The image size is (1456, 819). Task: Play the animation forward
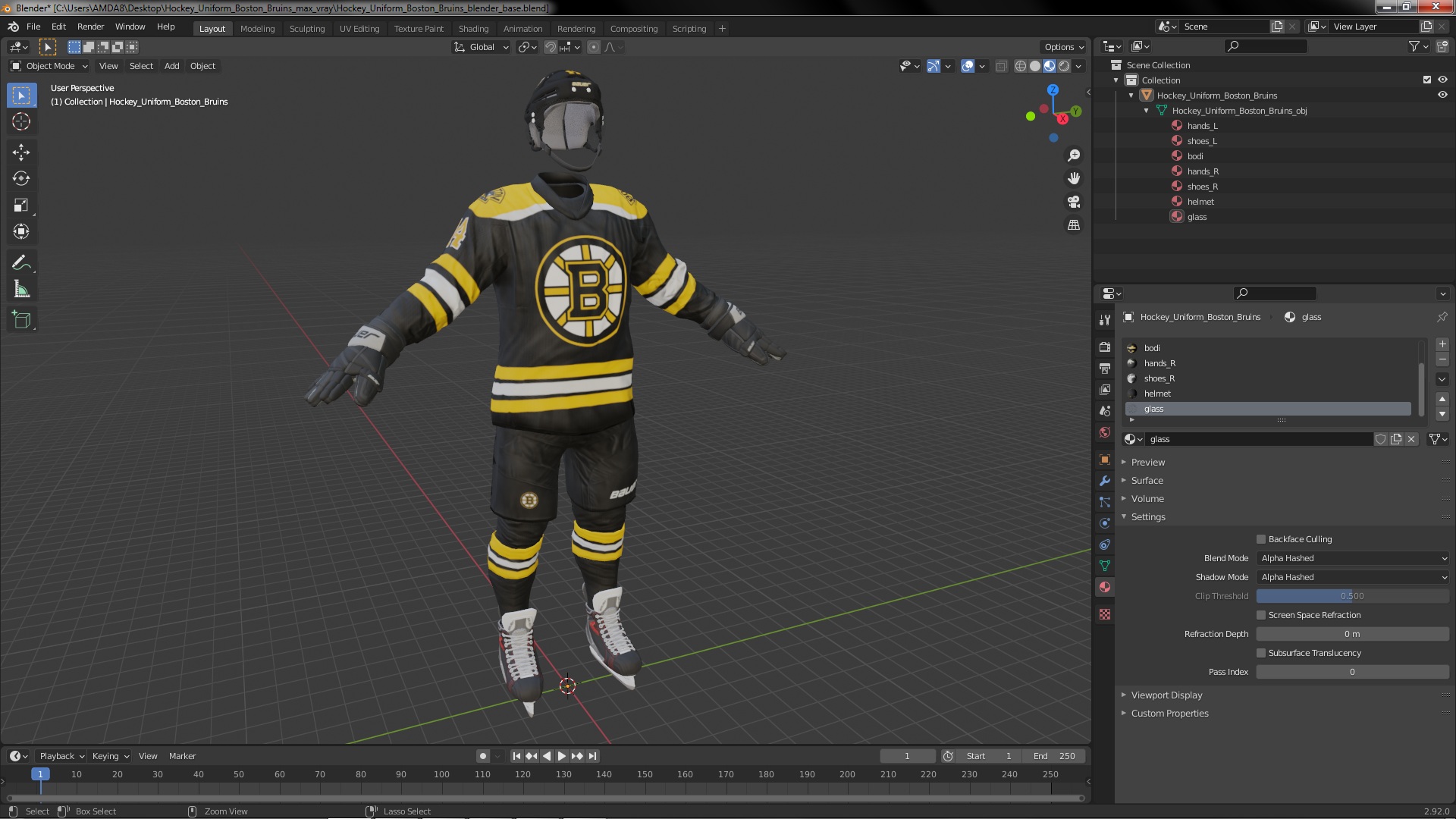tap(562, 756)
